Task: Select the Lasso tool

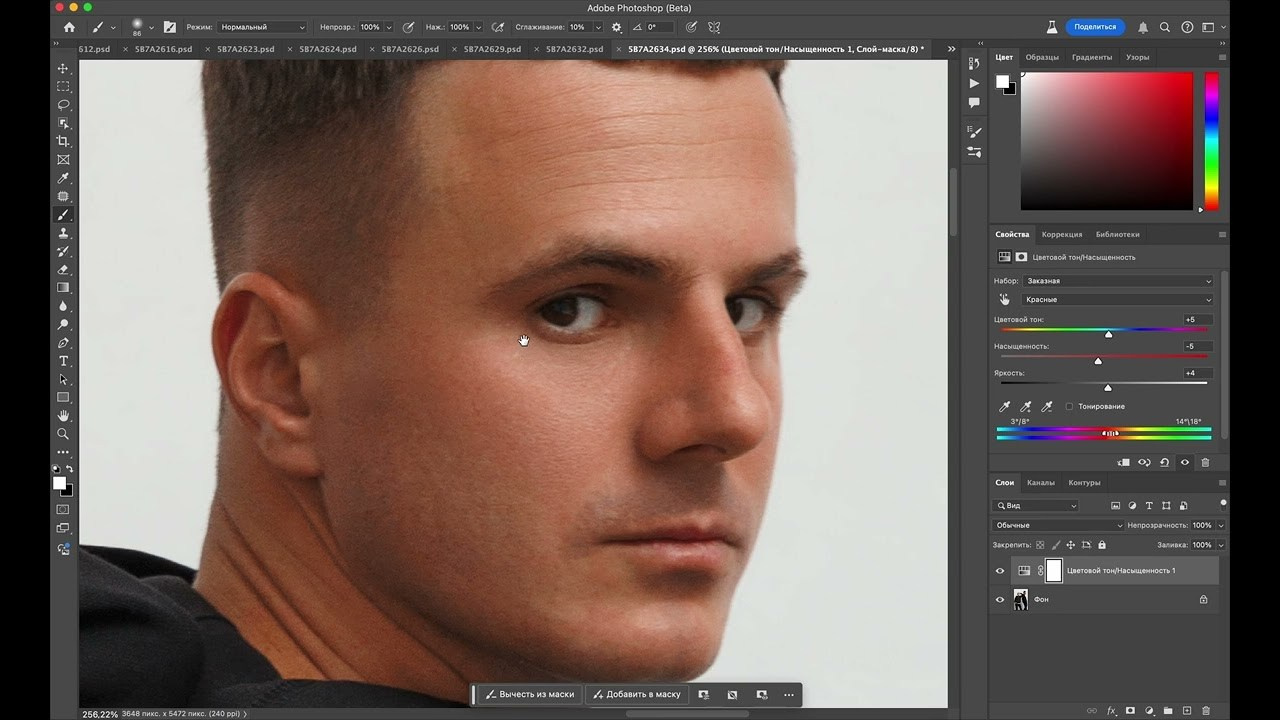Action: point(63,105)
